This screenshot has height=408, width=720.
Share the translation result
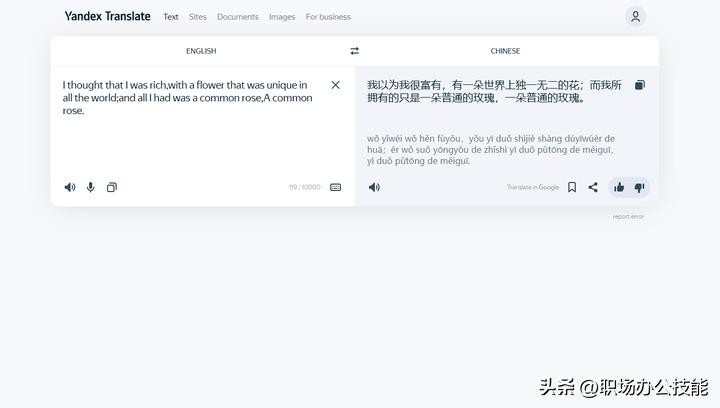click(593, 187)
